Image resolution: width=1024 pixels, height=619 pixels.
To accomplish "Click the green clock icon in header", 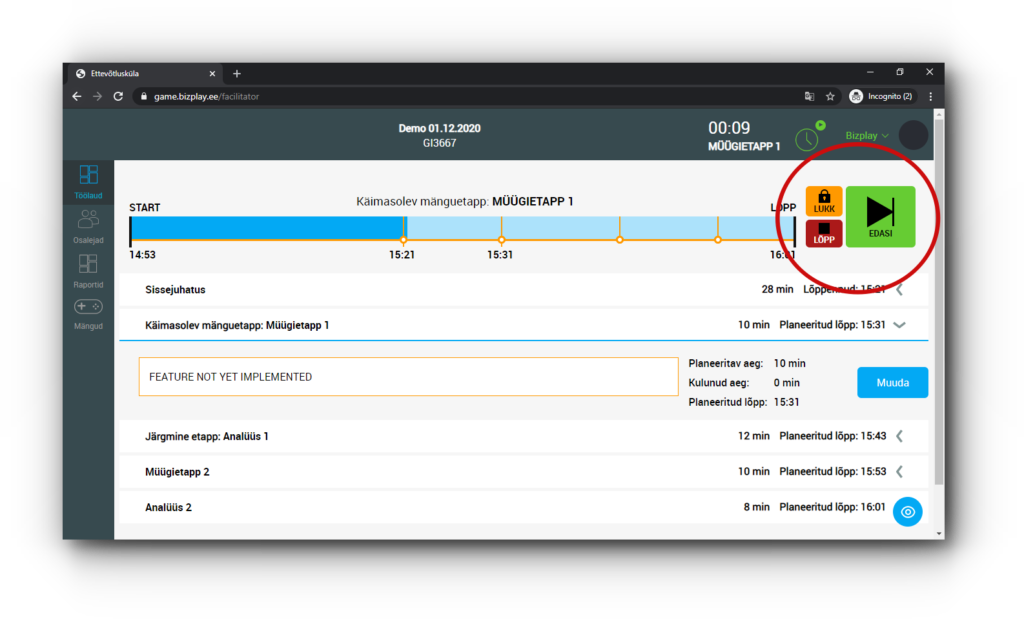I will [x=806, y=139].
